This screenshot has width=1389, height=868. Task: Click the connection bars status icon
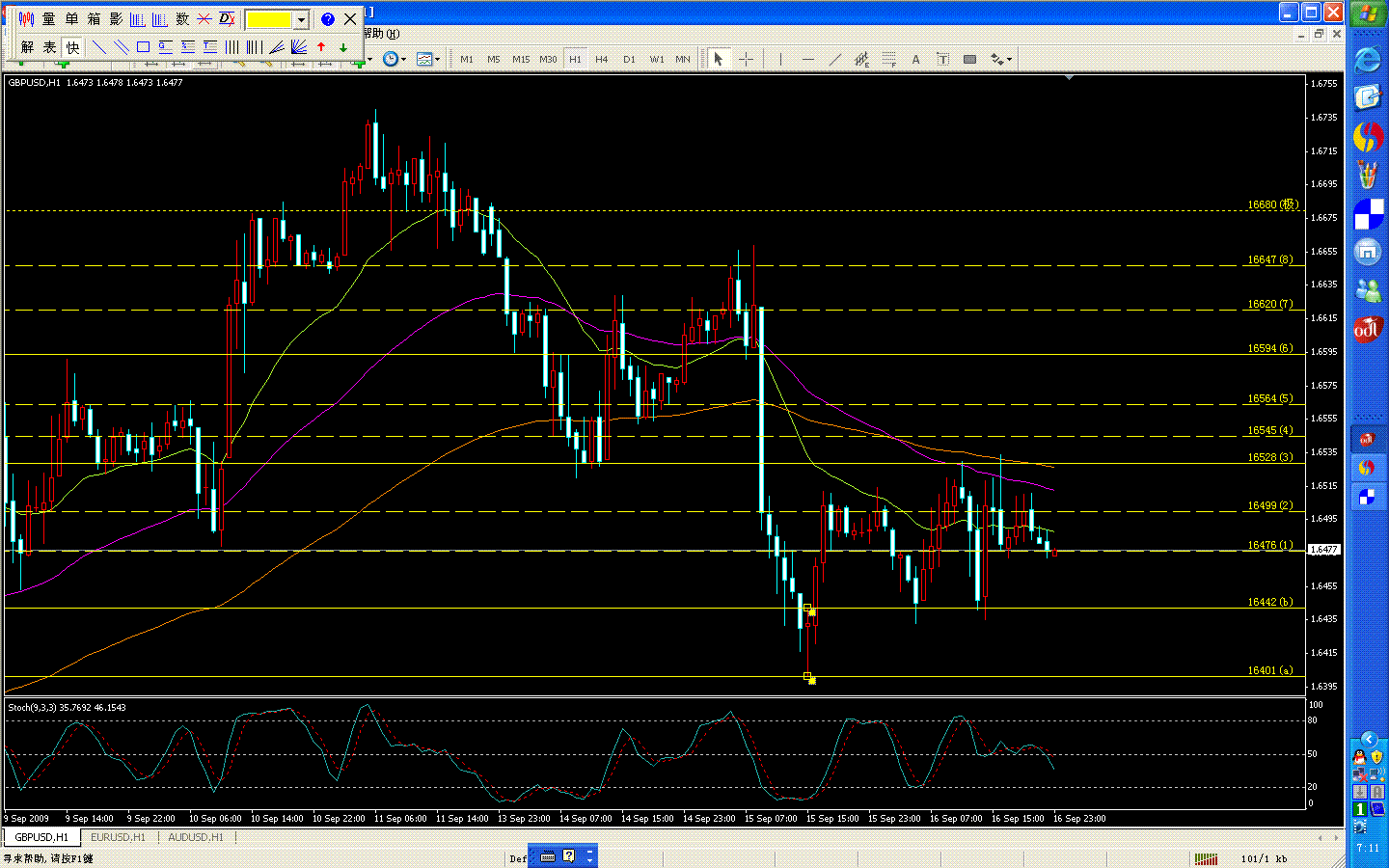(x=1206, y=857)
